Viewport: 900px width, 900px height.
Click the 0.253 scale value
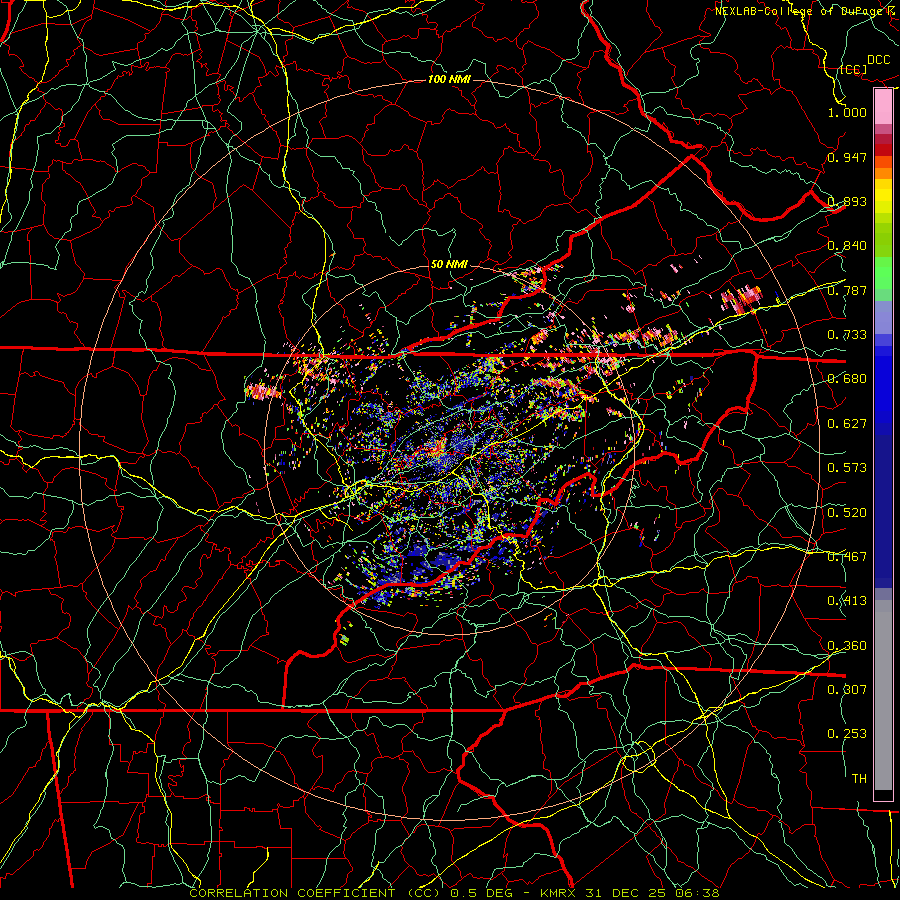(x=847, y=734)
